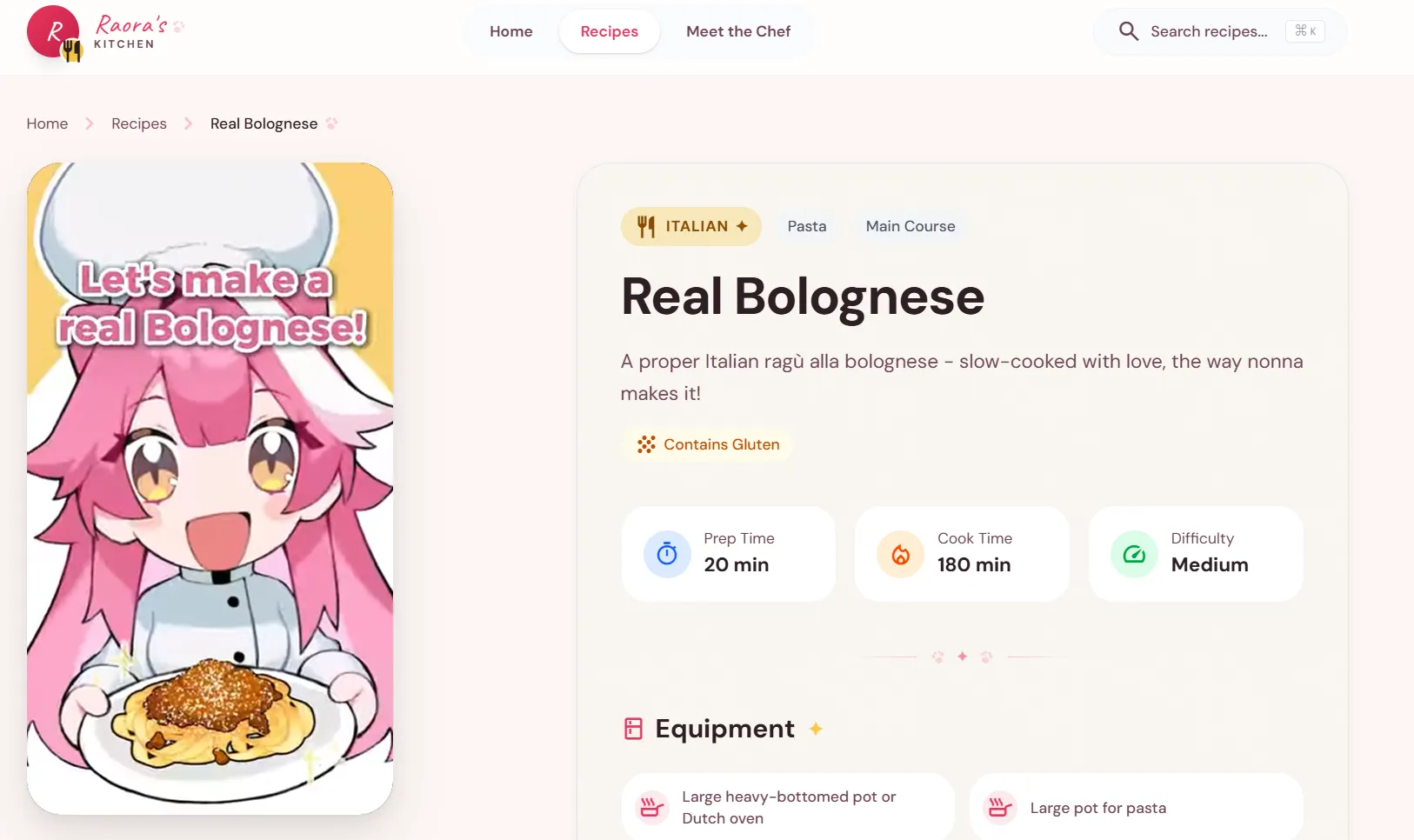This screenshot has height=840, width=1414.
Task: Click the Prep Time stopwatch icon
Action: [x=667, y=554]
